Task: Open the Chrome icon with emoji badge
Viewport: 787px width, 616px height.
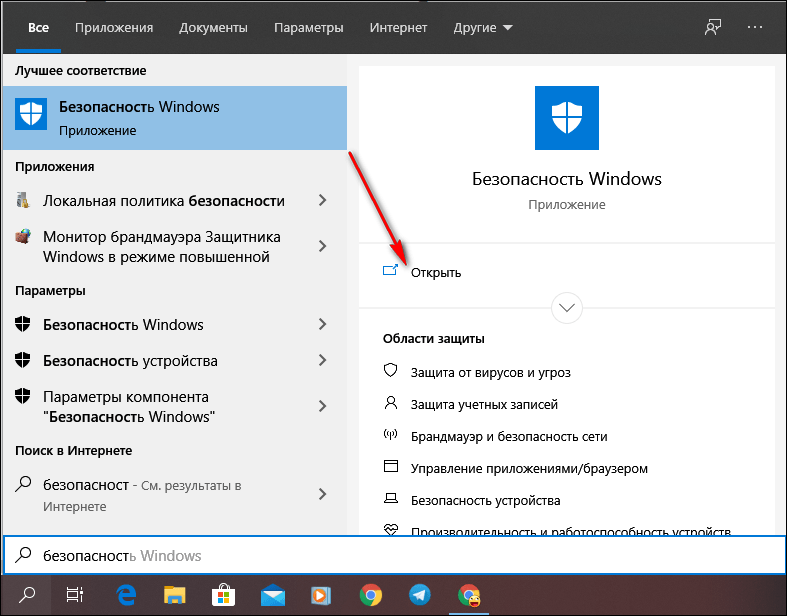Action: tap(469, 595)
